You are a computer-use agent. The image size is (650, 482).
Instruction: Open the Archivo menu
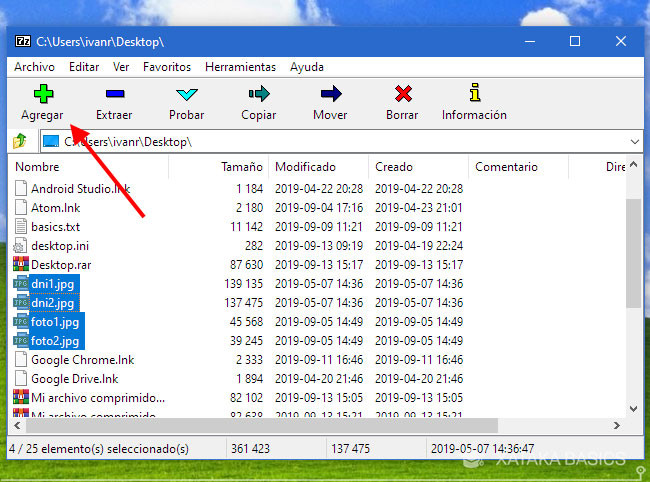34,67
